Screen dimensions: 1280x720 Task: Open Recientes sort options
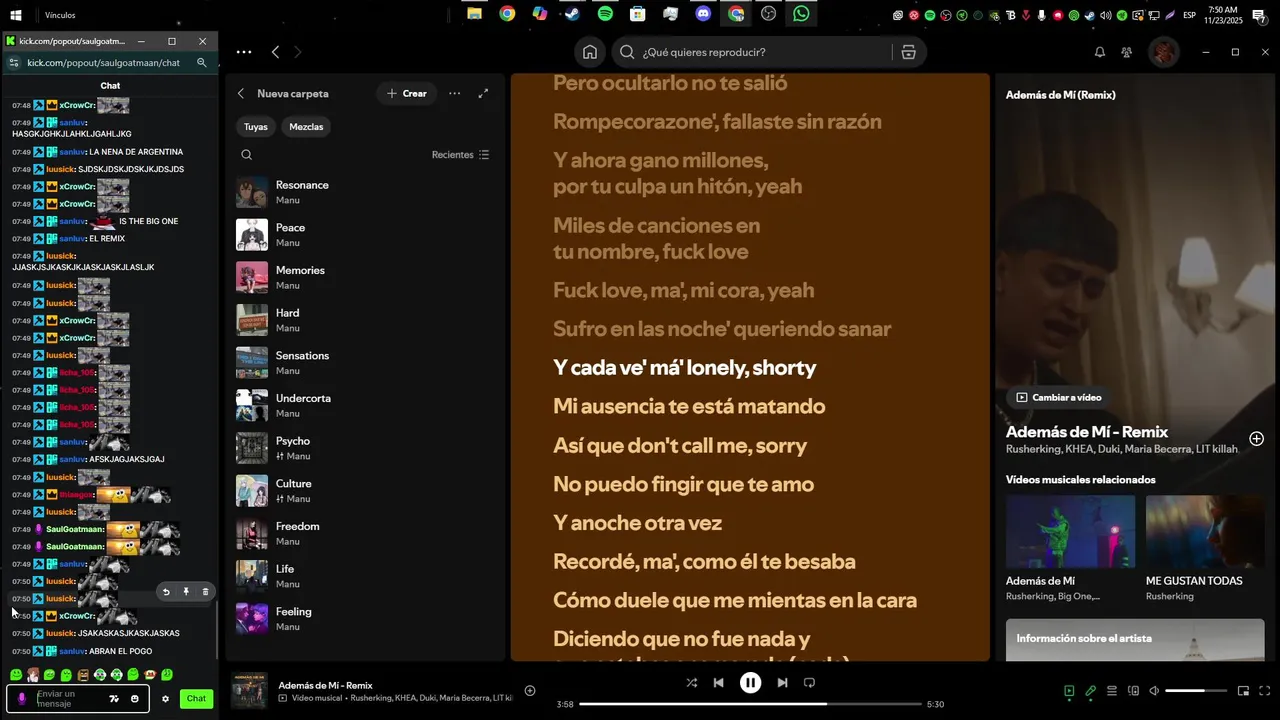tap(461, 155)
